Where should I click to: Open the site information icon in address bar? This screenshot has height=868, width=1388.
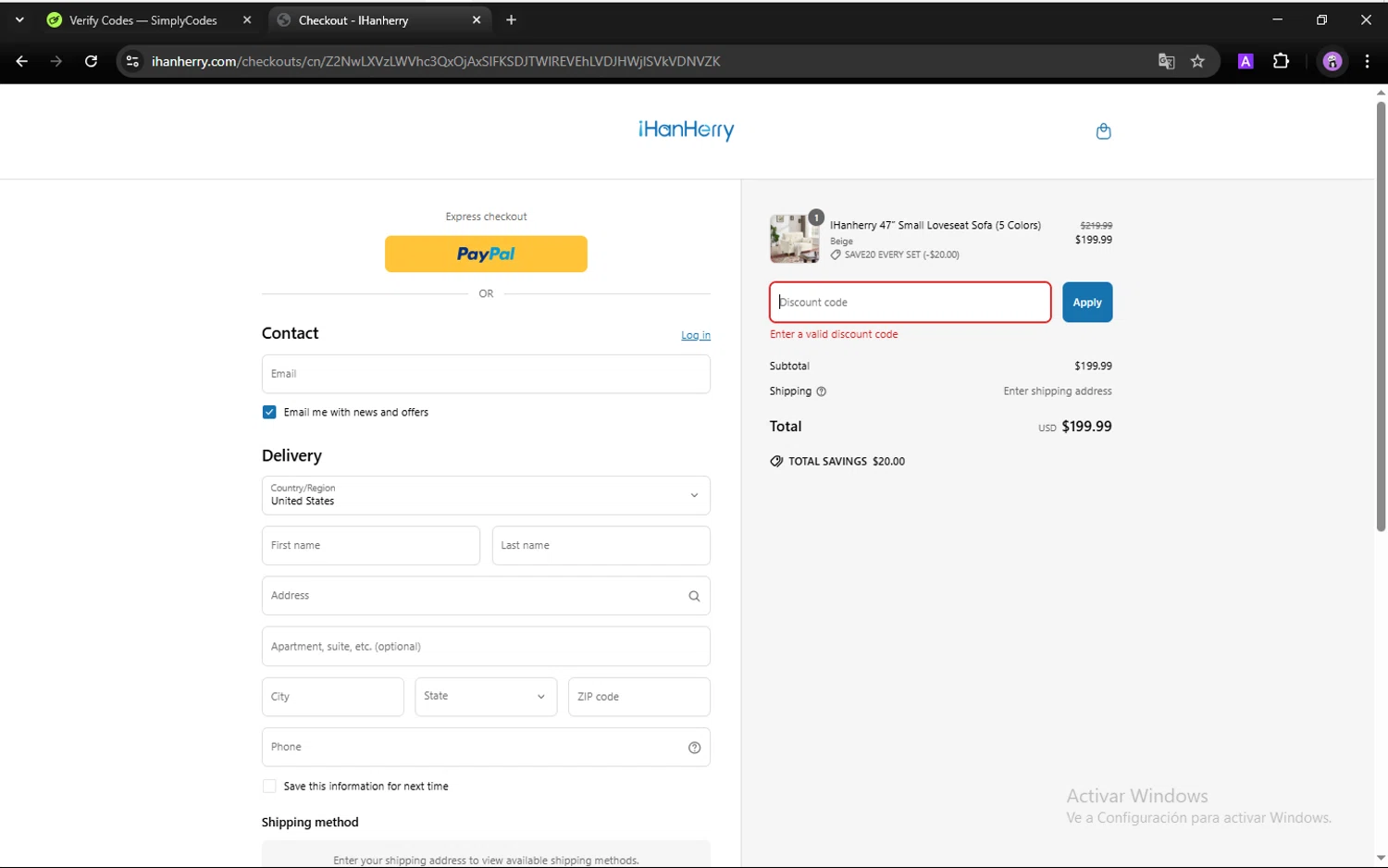click(x=132, y=61)
